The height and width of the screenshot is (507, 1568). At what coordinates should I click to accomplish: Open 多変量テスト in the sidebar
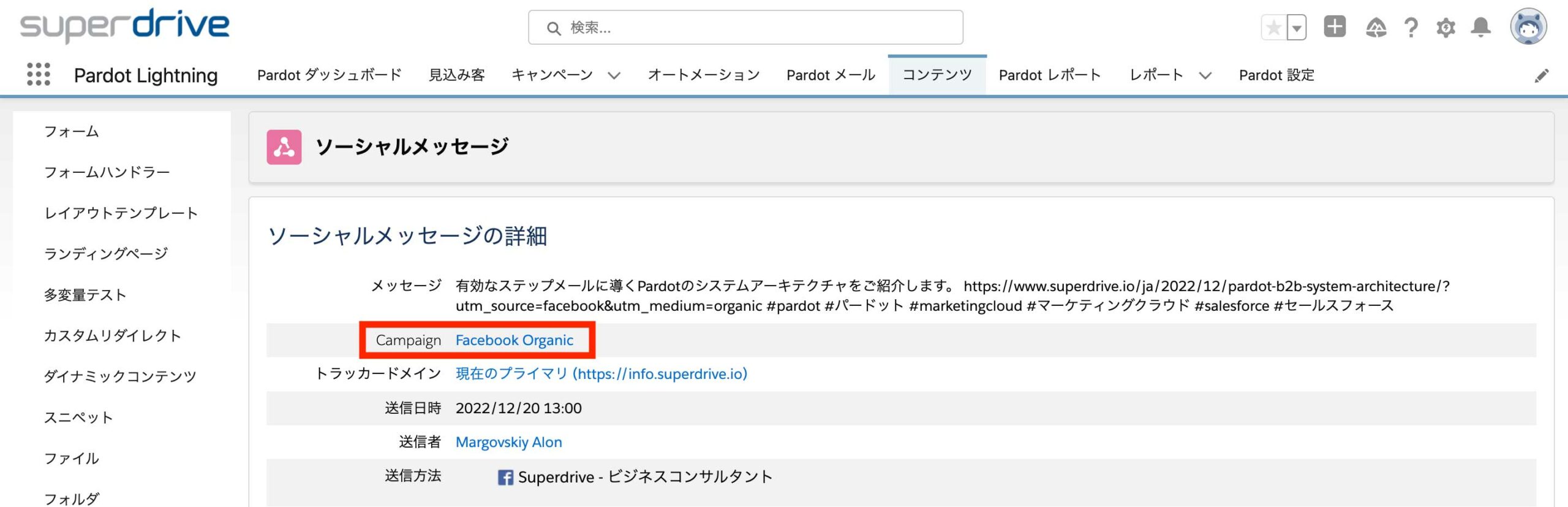point(85,295)
